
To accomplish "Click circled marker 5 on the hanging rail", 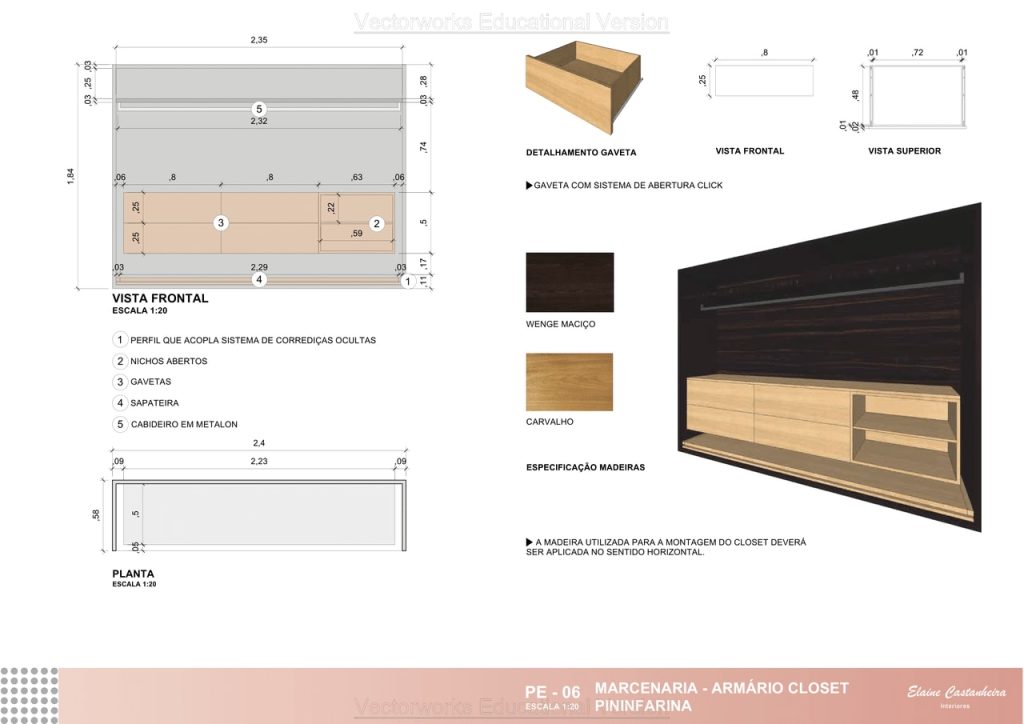I will 259,109.
